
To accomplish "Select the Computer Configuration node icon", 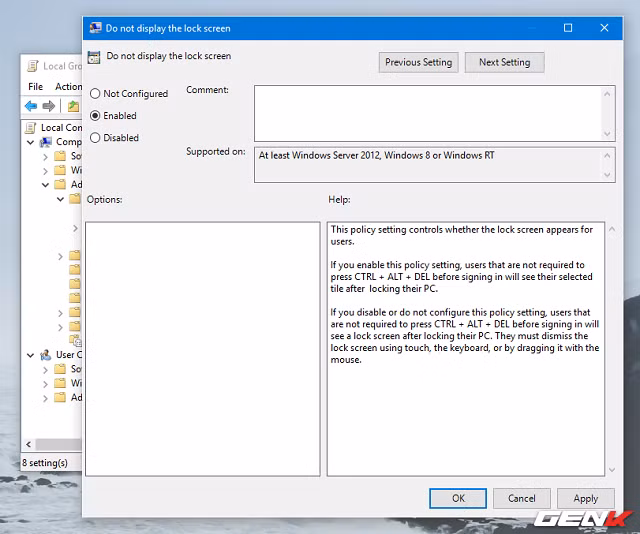I will click(46, 142).
